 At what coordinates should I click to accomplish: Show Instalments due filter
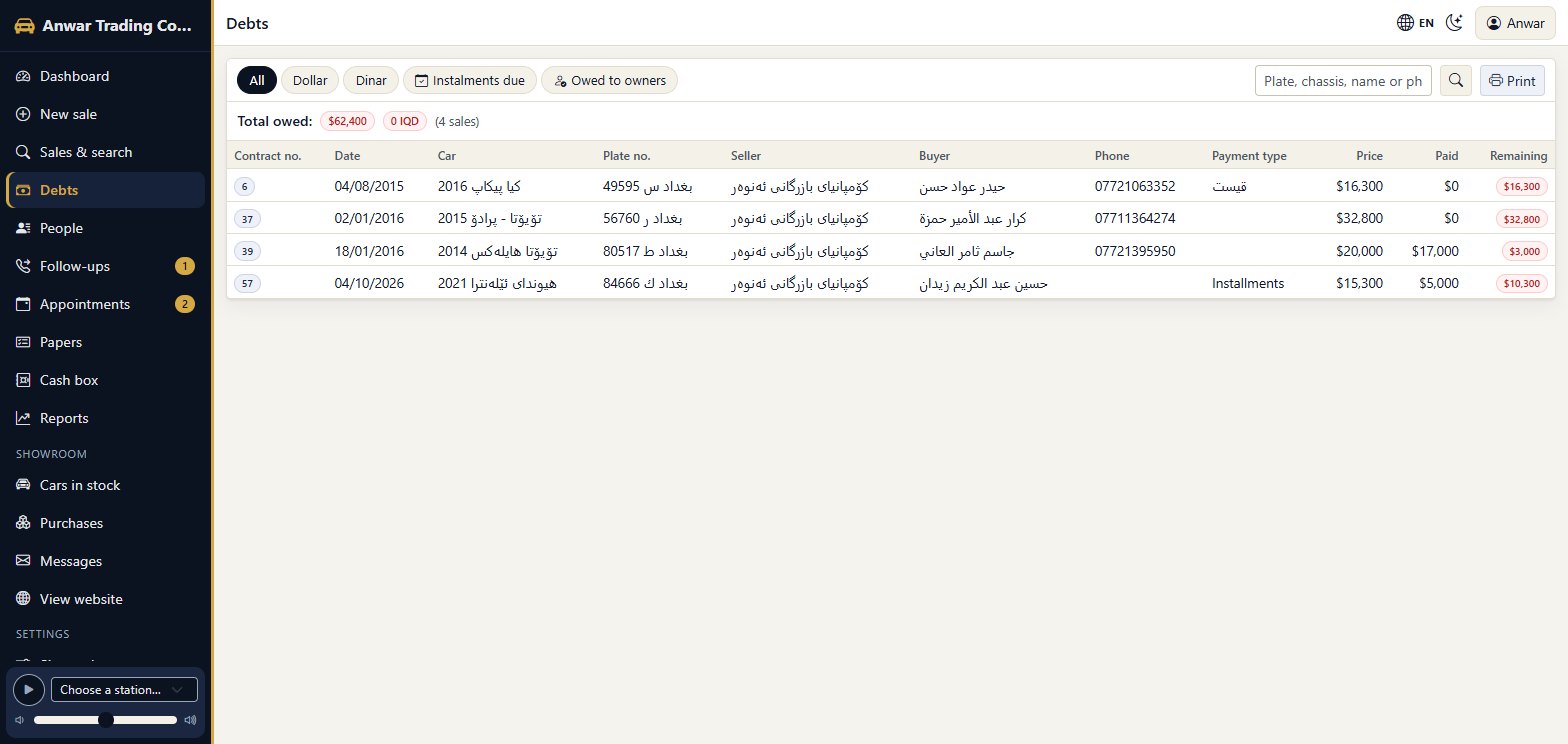coord(470,80)
